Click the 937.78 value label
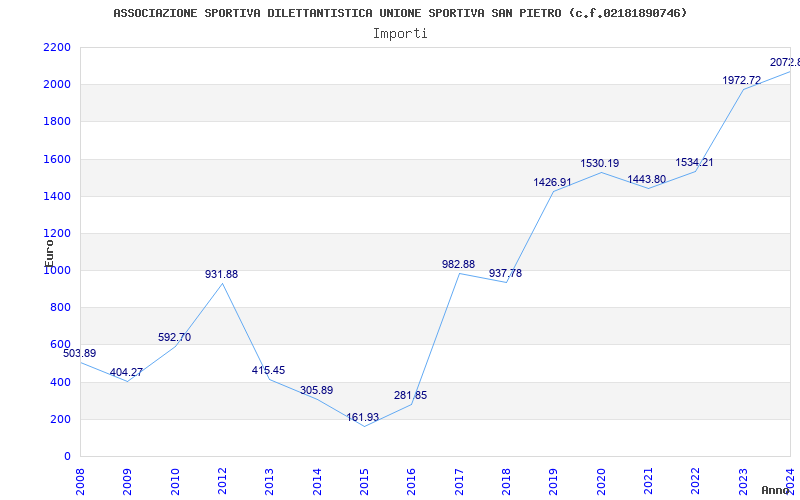The width and height of the screenshot is (800, 500). [505, 273]
